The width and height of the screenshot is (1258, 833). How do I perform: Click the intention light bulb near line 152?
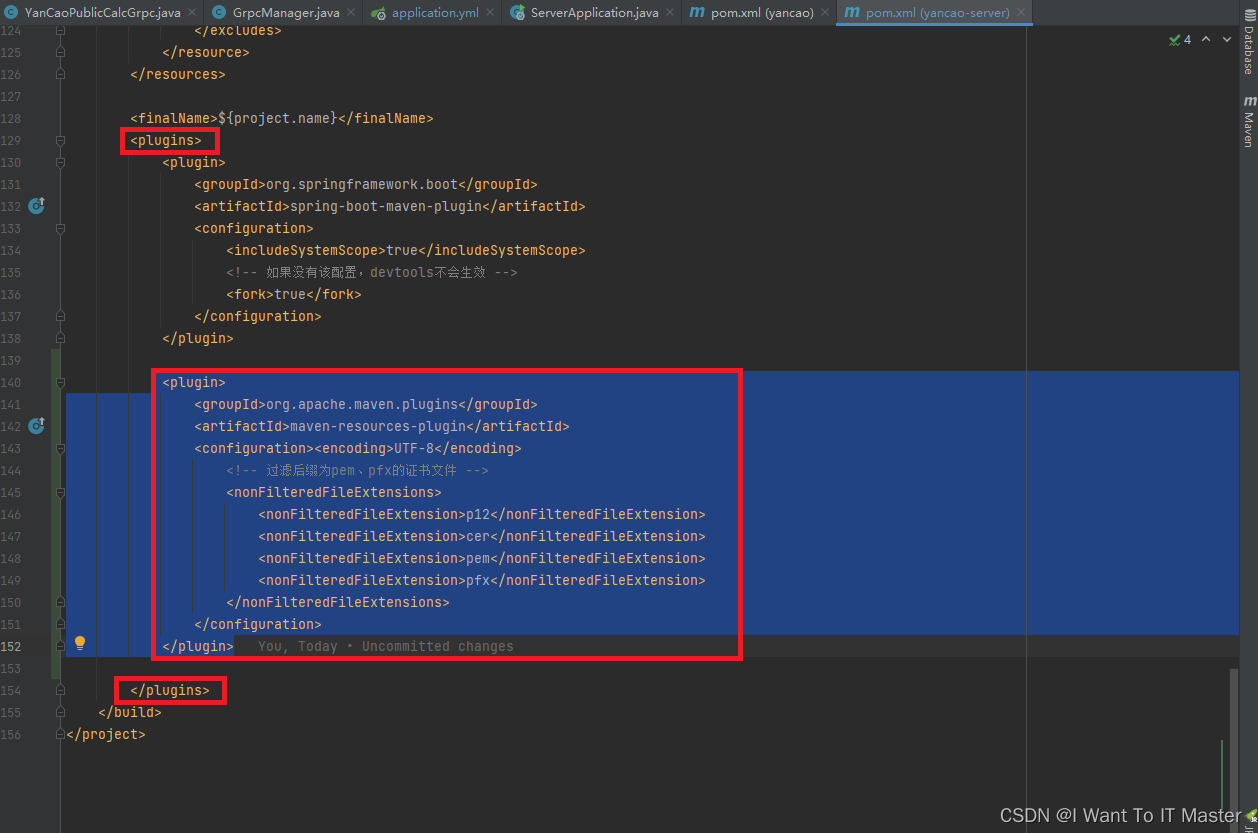[80, 642]
